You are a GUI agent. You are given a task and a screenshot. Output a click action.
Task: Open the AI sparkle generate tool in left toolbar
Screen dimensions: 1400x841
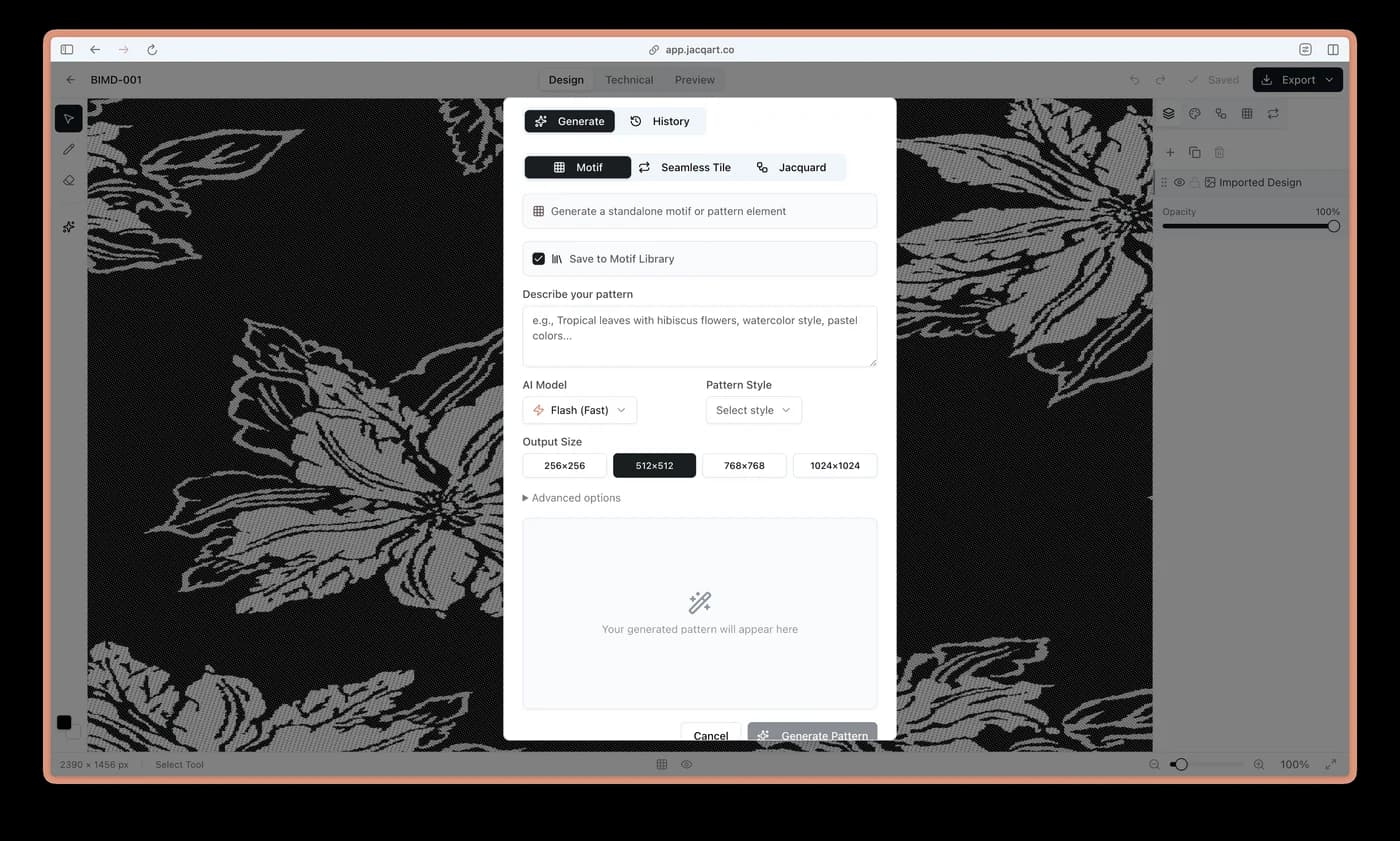[x=68, y=227]
